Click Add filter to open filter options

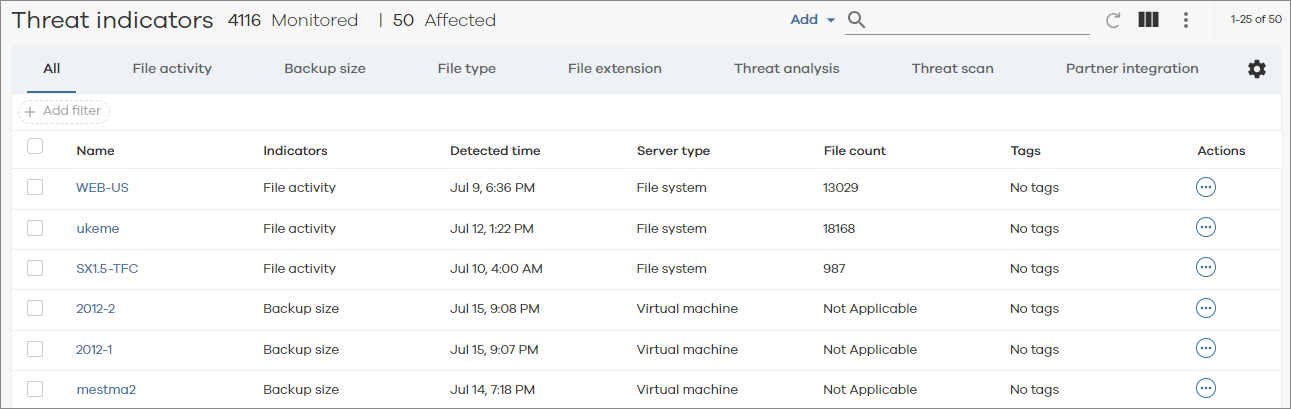pos(63,111)
